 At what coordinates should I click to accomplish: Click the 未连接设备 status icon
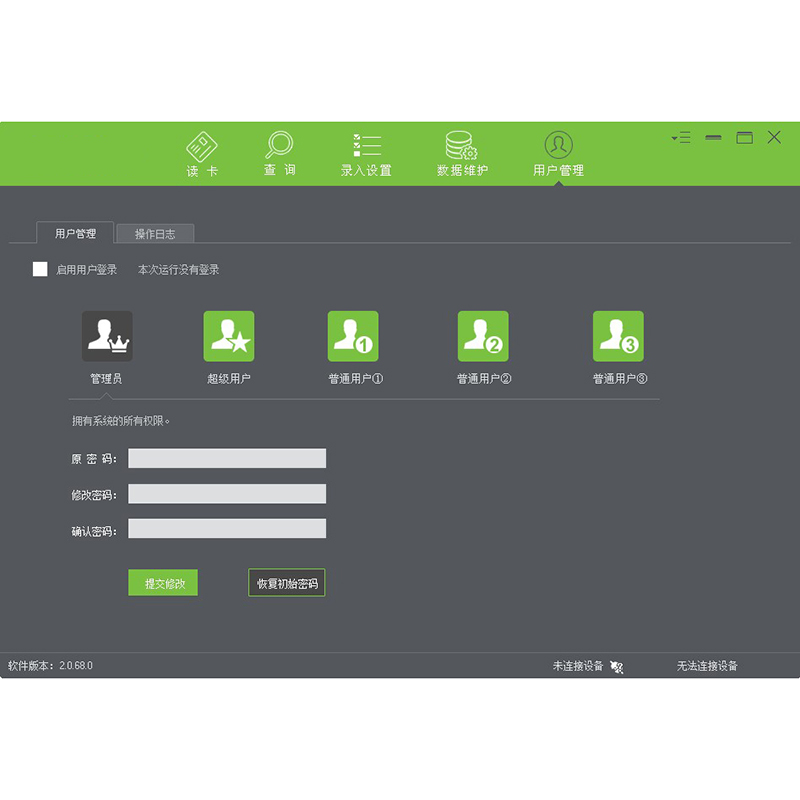pyautogui.click(x=617, y=667)
